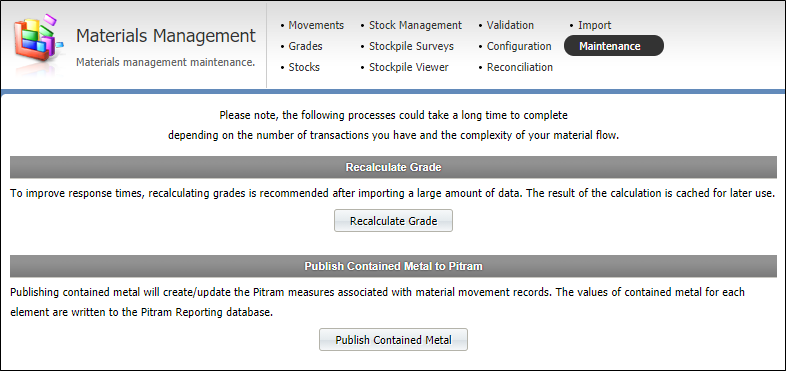786x371 pixels.
Task: Select Stock Management in navigation
Action: 415,25
